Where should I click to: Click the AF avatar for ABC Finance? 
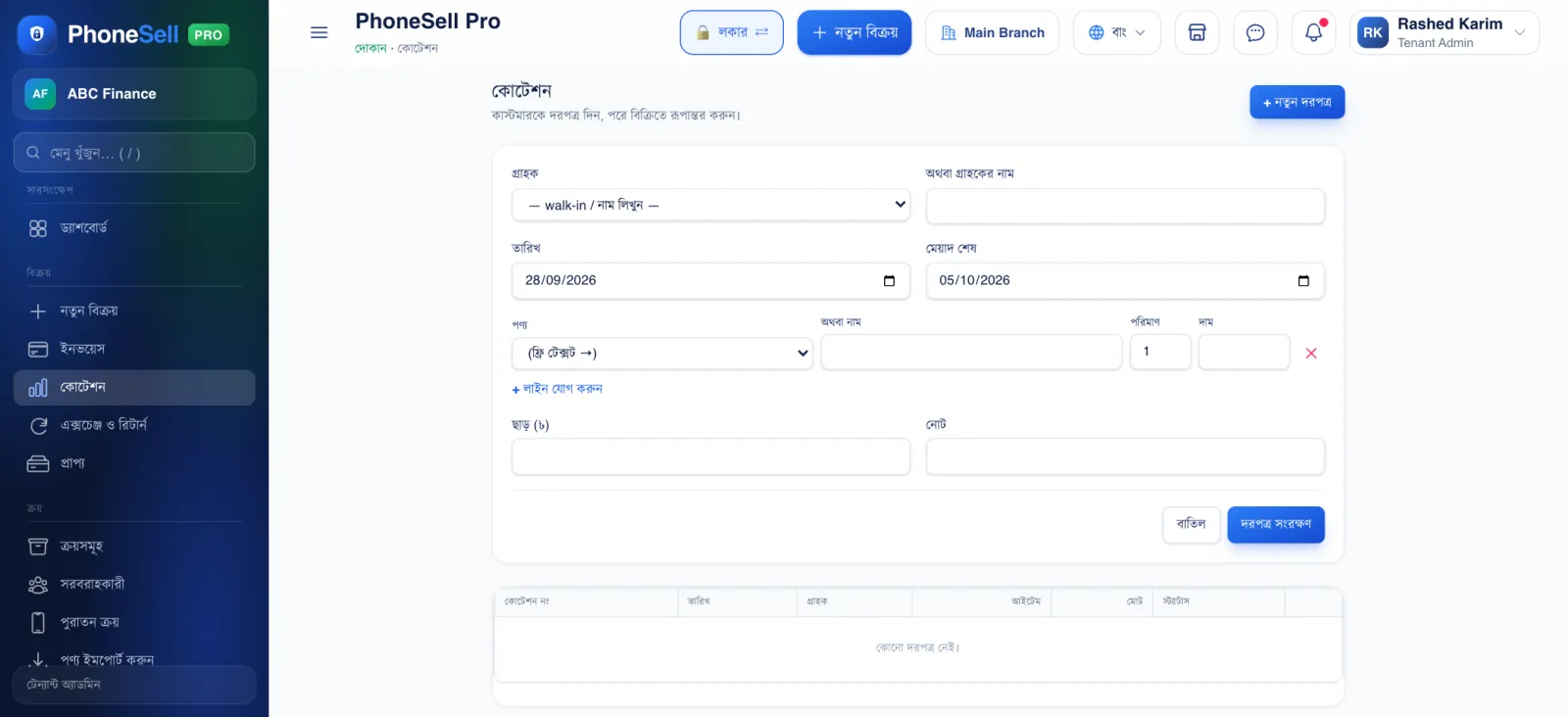point(40,94)
